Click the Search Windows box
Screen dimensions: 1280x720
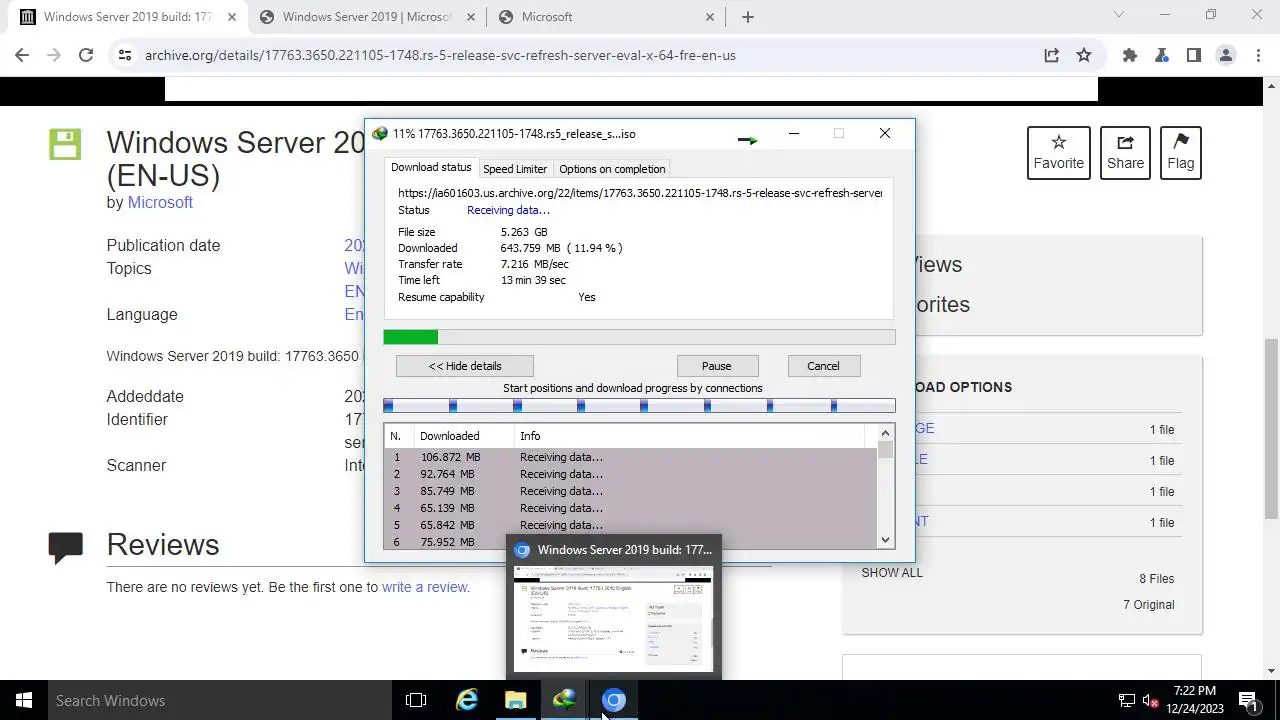click(220, 700)
